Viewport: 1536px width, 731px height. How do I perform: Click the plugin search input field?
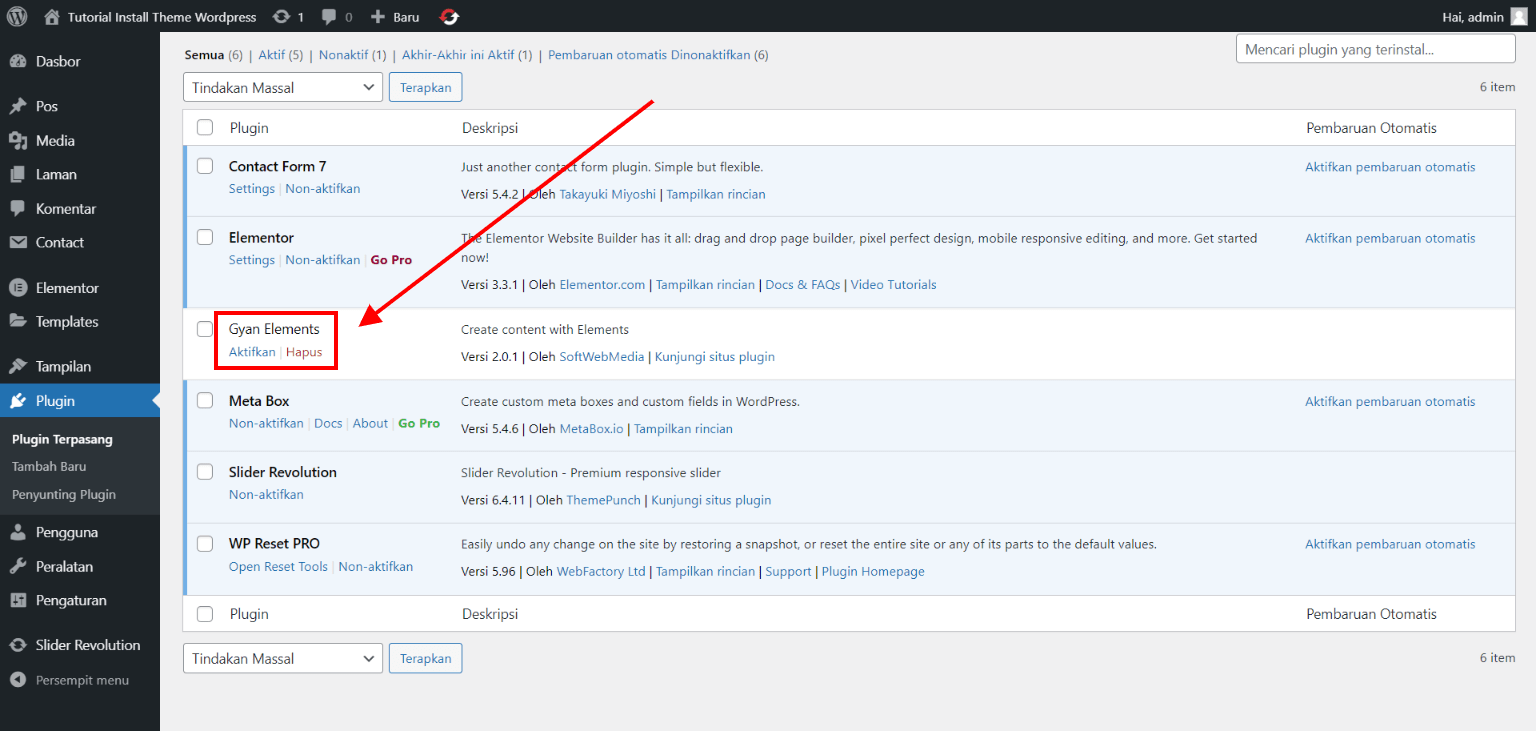(1375, 48)
